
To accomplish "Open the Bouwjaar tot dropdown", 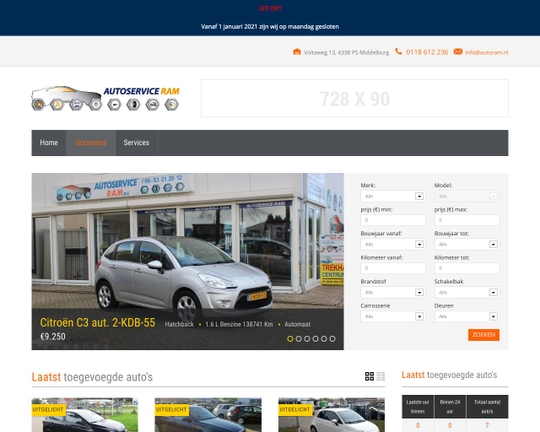I will click(x=467, y=244).
